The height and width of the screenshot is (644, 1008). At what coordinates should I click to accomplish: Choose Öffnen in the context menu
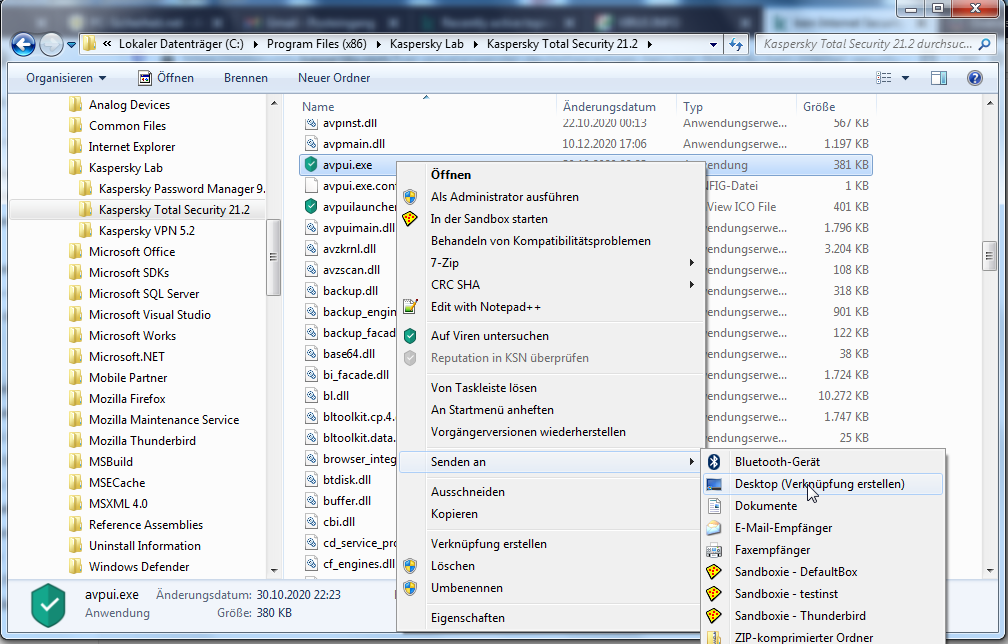point(550,175)
